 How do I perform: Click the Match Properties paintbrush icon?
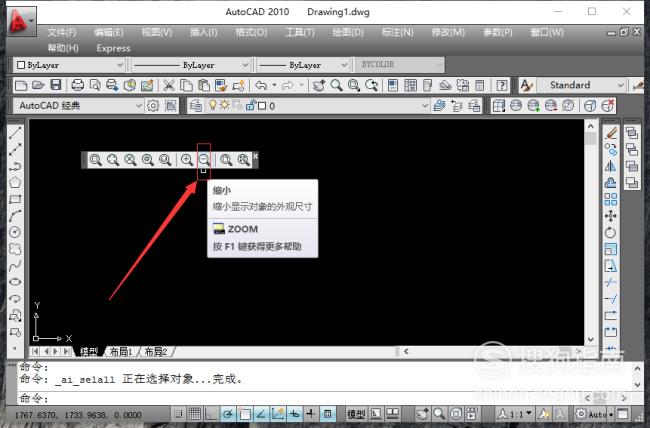point(221,85)
